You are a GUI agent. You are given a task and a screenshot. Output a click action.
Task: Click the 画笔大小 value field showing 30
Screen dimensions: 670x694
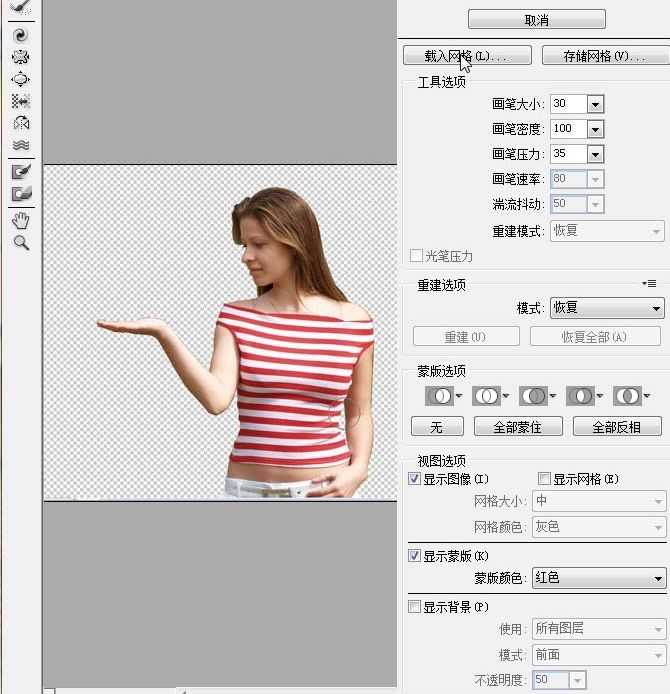[568, 104]
